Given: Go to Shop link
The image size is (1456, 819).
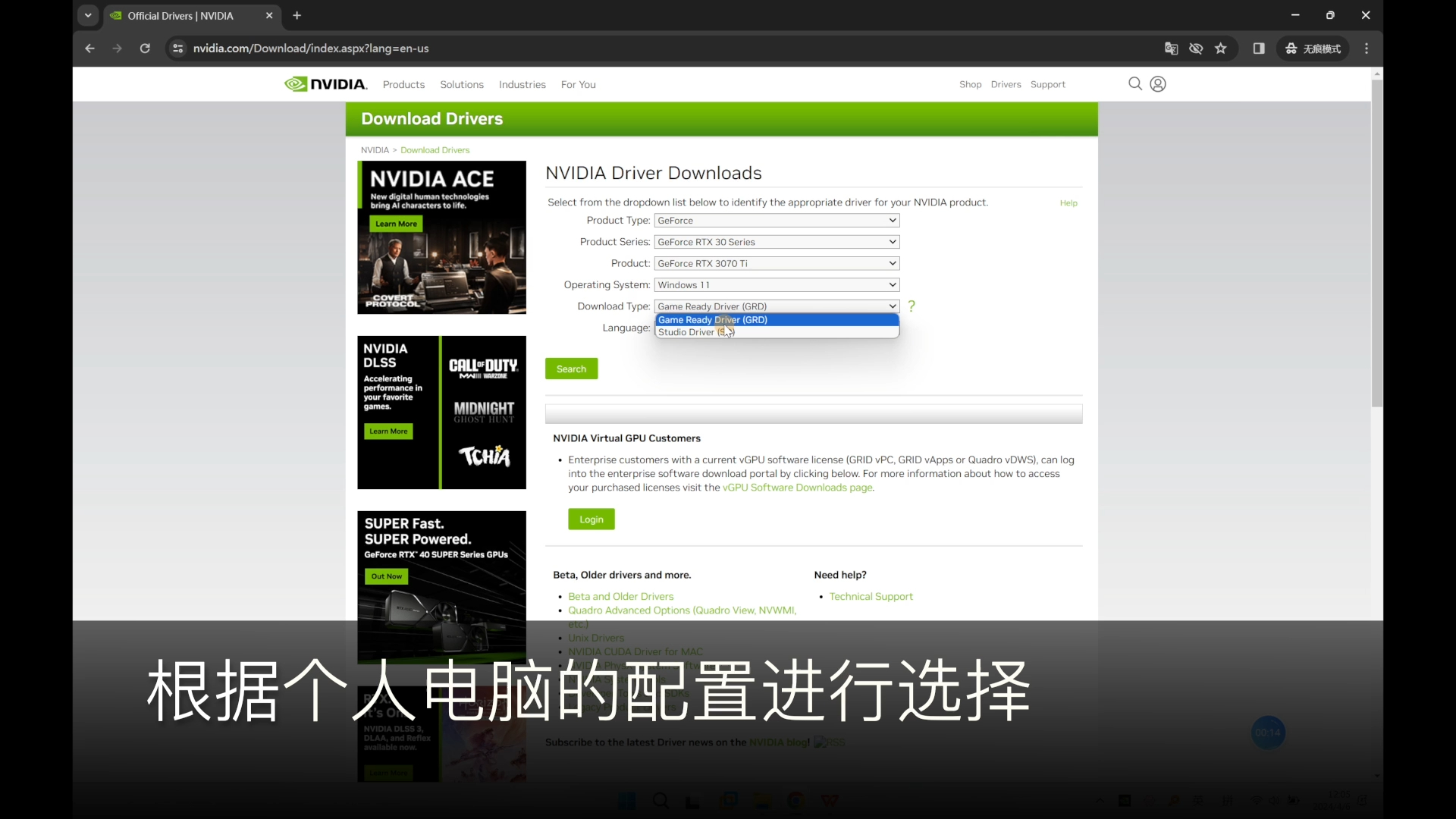Looking at the screenshot, I should coord(971,84).
